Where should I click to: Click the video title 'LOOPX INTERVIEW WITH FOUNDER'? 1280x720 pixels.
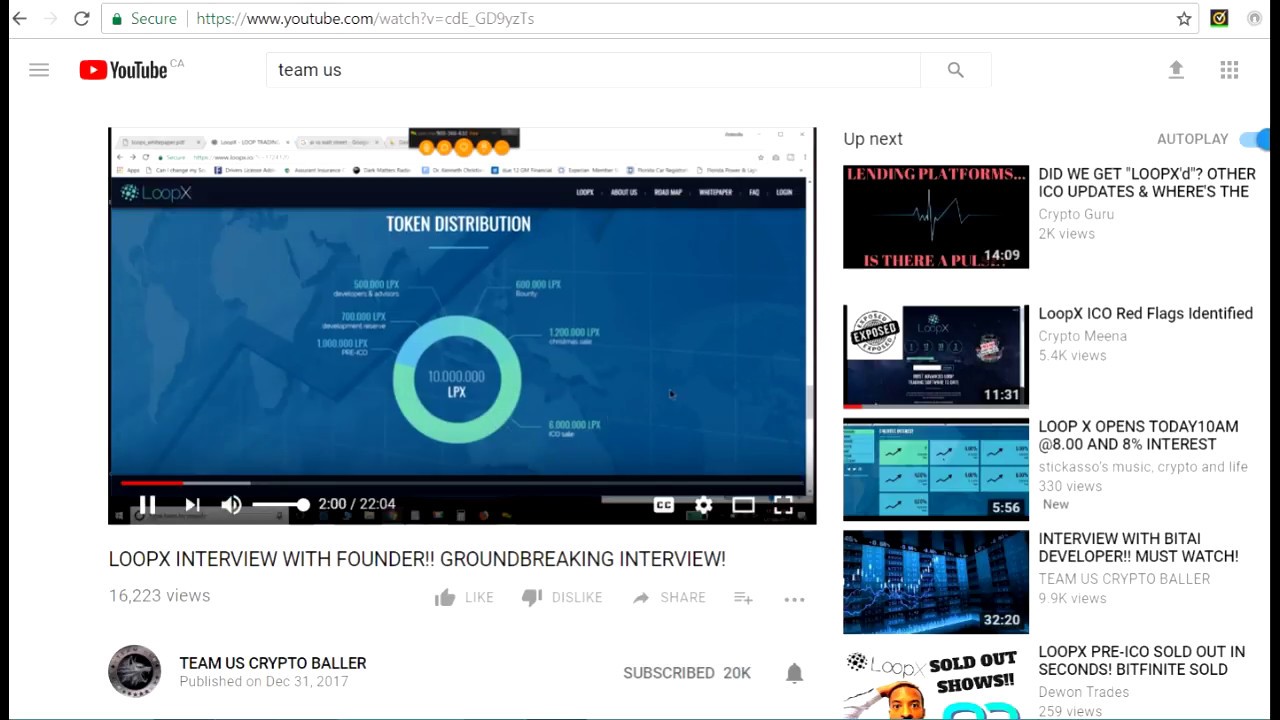click(417, 559)
